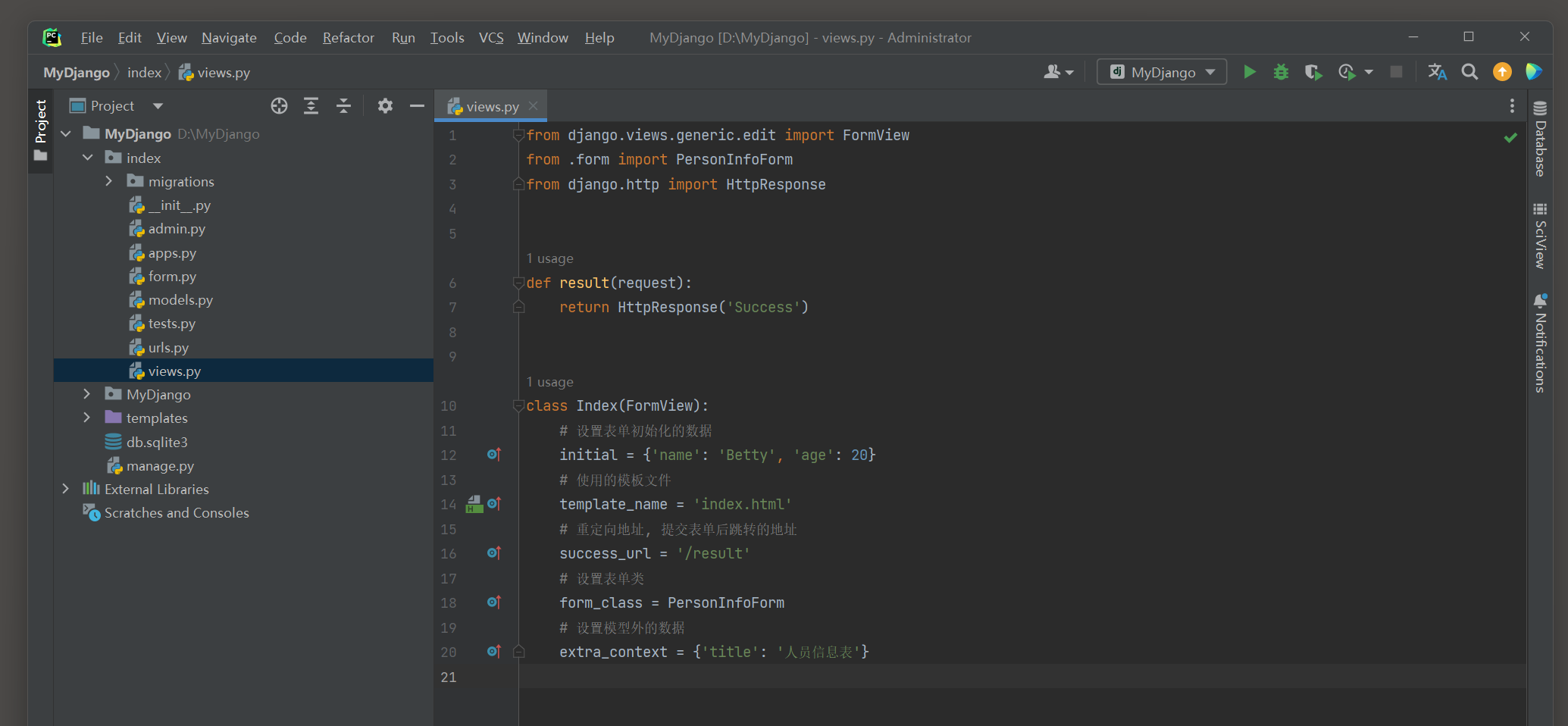Screen dimensions: 1568x726
Task: Start debugging with the bug icon
Action: pyautogui.click(x=1281, y=72)
